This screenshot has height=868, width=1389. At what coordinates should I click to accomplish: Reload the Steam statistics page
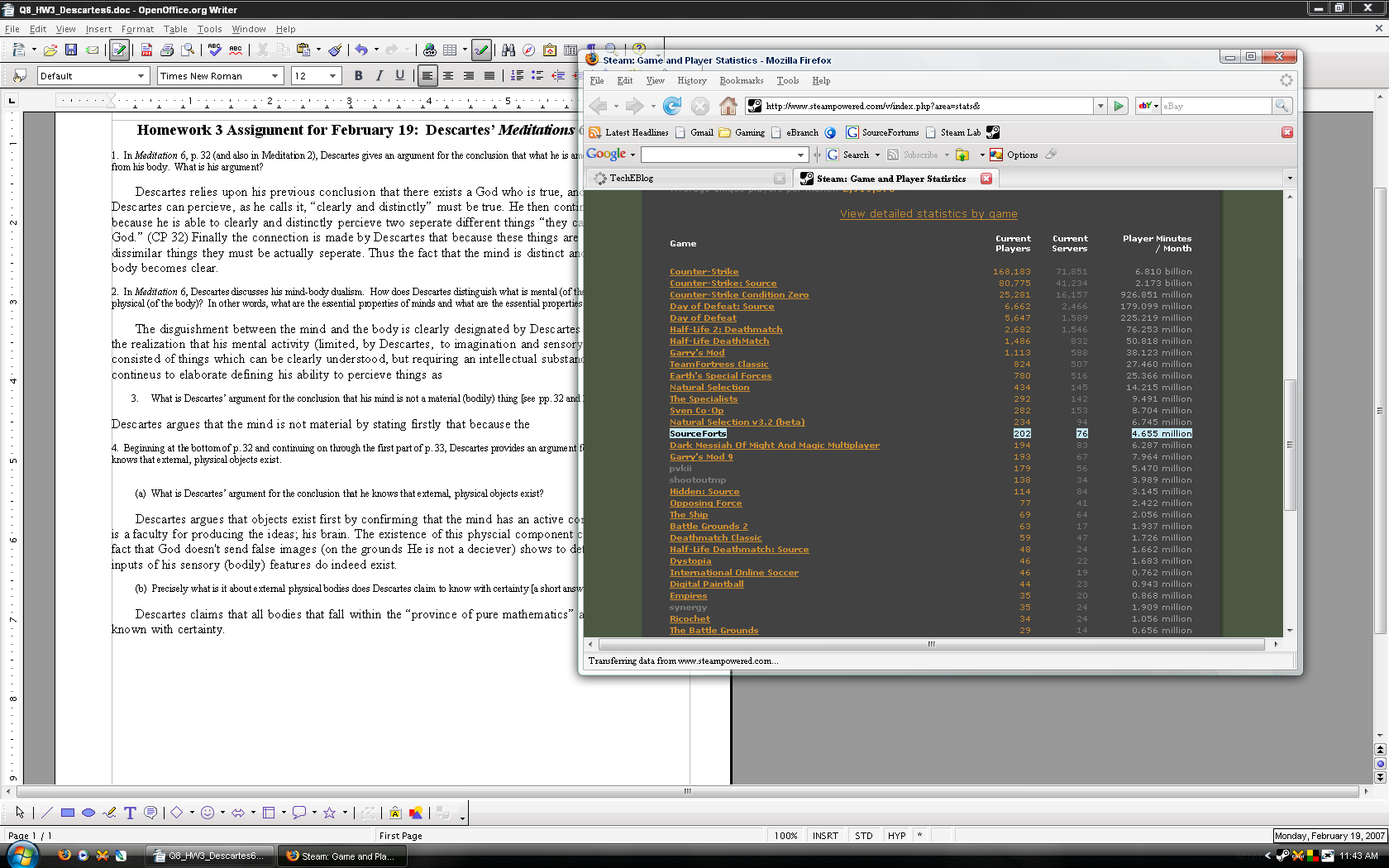pyautogui.click(x=672, y=106)
